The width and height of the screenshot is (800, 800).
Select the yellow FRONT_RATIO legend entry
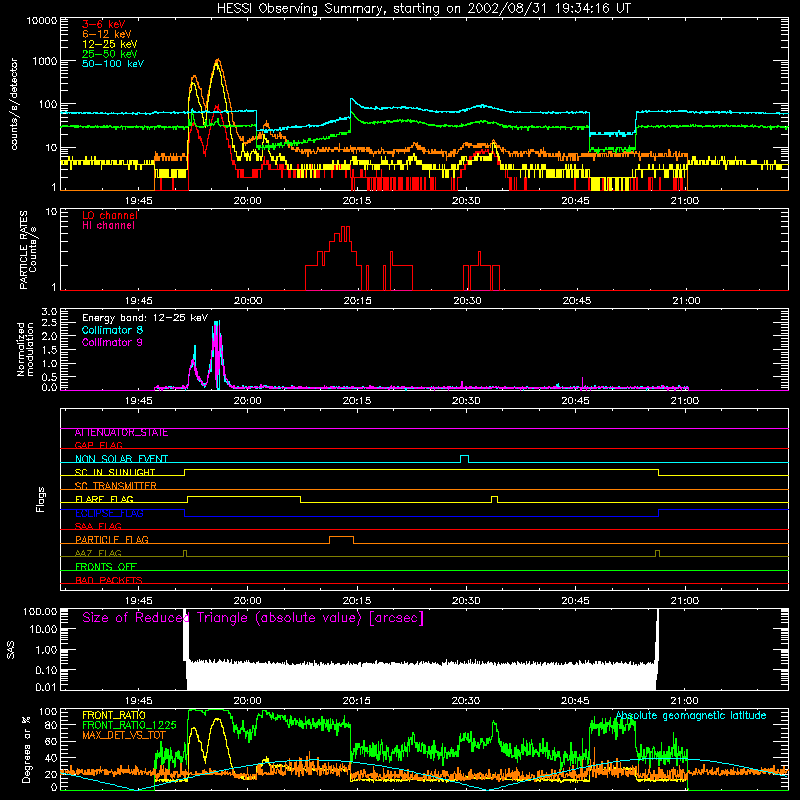(114, 715)
